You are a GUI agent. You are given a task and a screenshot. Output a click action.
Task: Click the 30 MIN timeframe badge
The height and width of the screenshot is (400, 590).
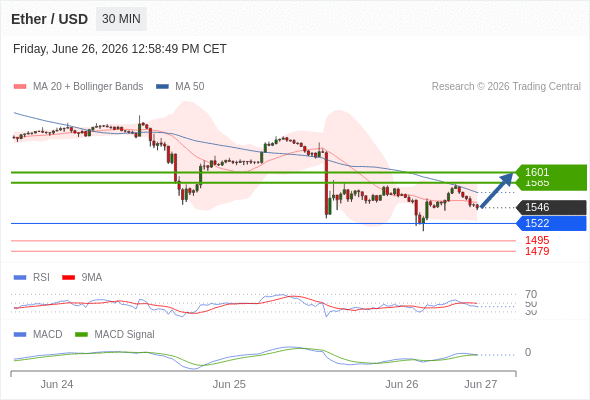(121, 19)
